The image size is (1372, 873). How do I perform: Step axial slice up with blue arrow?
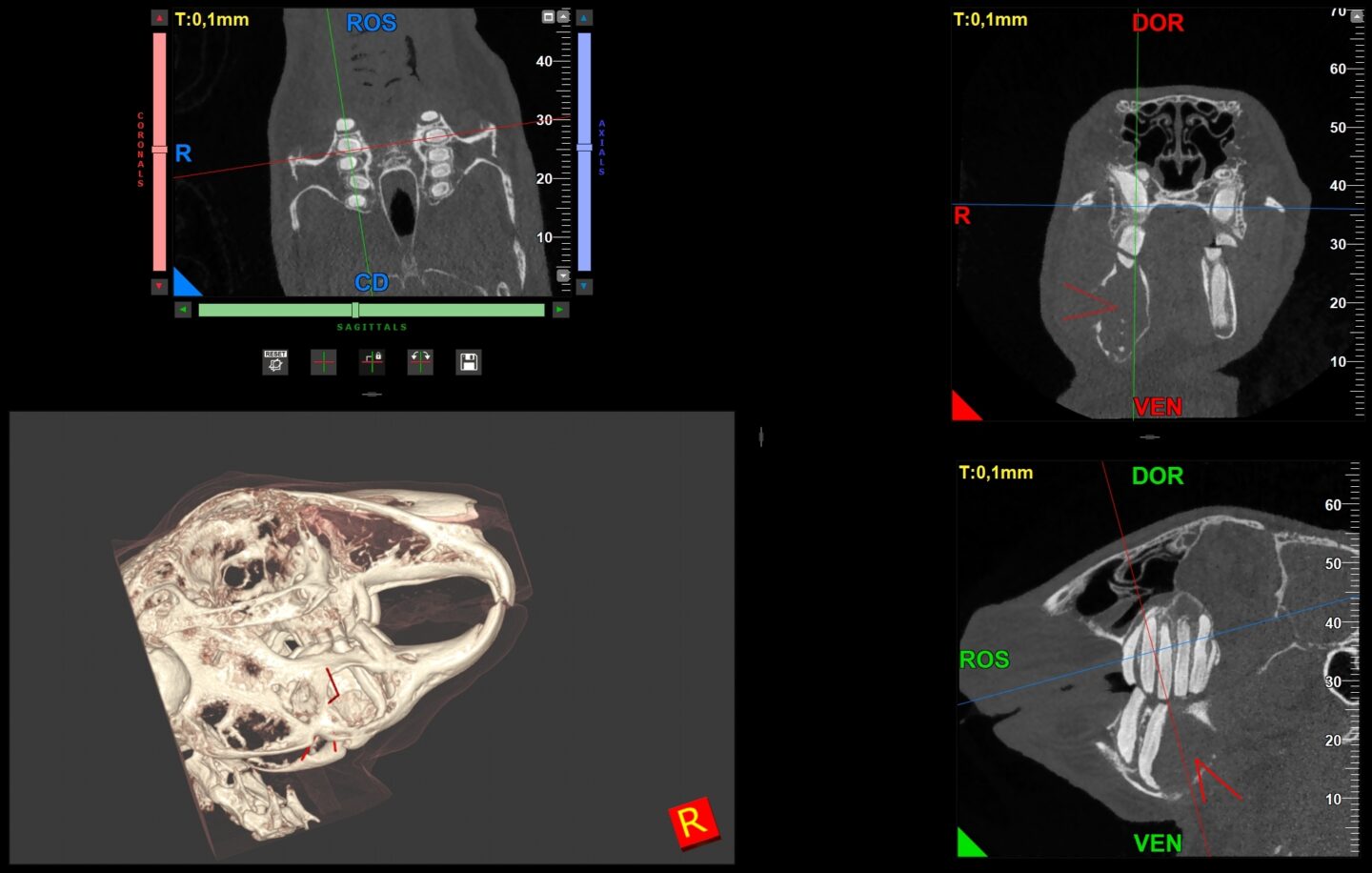584,18
